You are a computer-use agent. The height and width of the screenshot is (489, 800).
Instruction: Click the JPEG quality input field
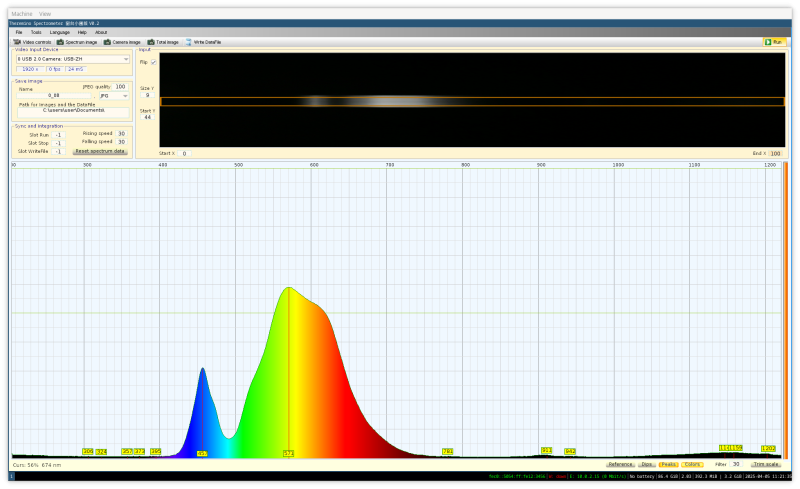tap(120, 87)
